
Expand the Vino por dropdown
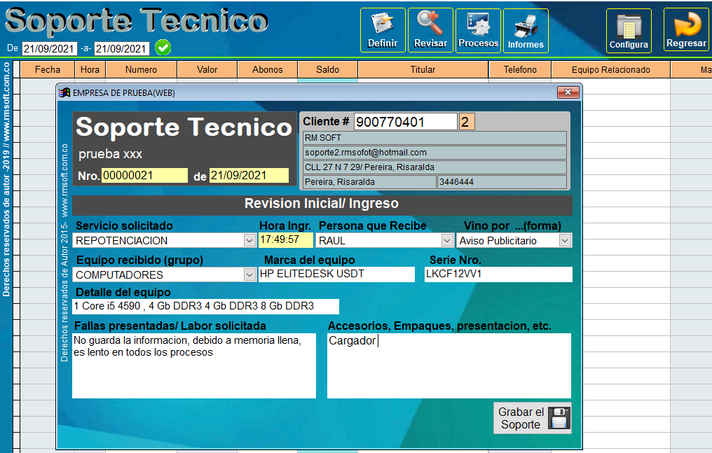point(565,241)
